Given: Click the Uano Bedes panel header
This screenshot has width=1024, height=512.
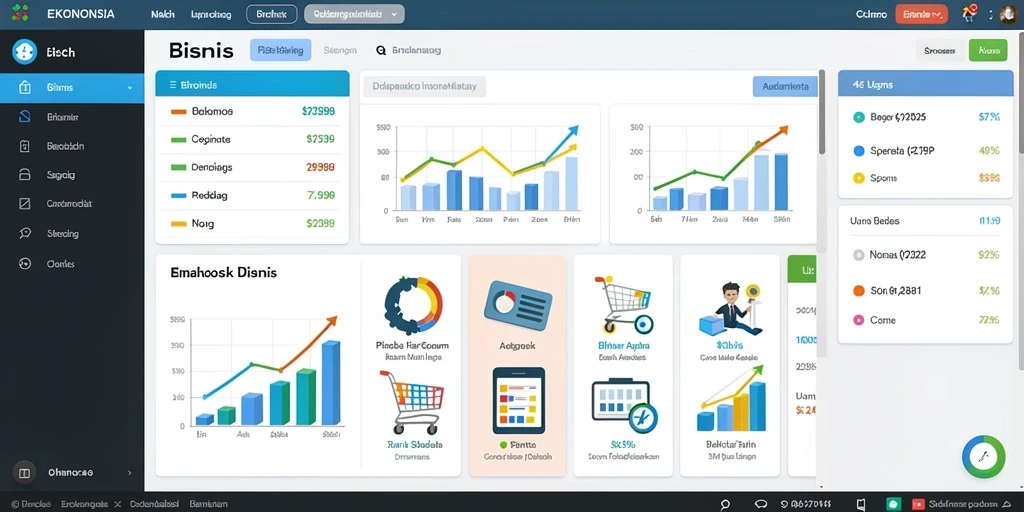Looking at the screenshot, I should tap(924, 221).
